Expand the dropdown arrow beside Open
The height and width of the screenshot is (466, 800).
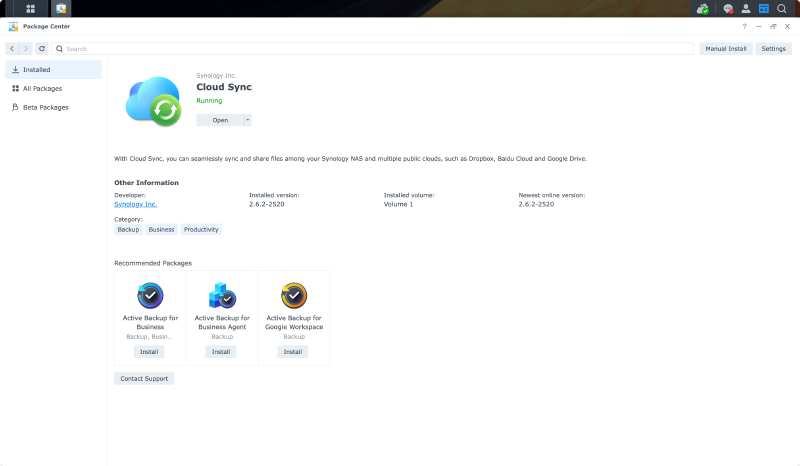tap(247, 120)
